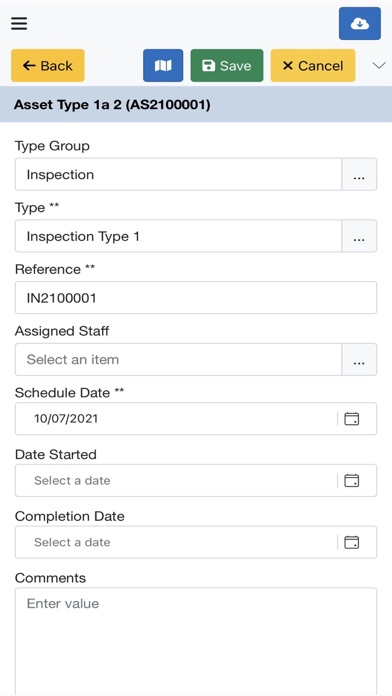The image size is (392, 696).
Task: Open the map view button
Action: [x=163, y=66]
